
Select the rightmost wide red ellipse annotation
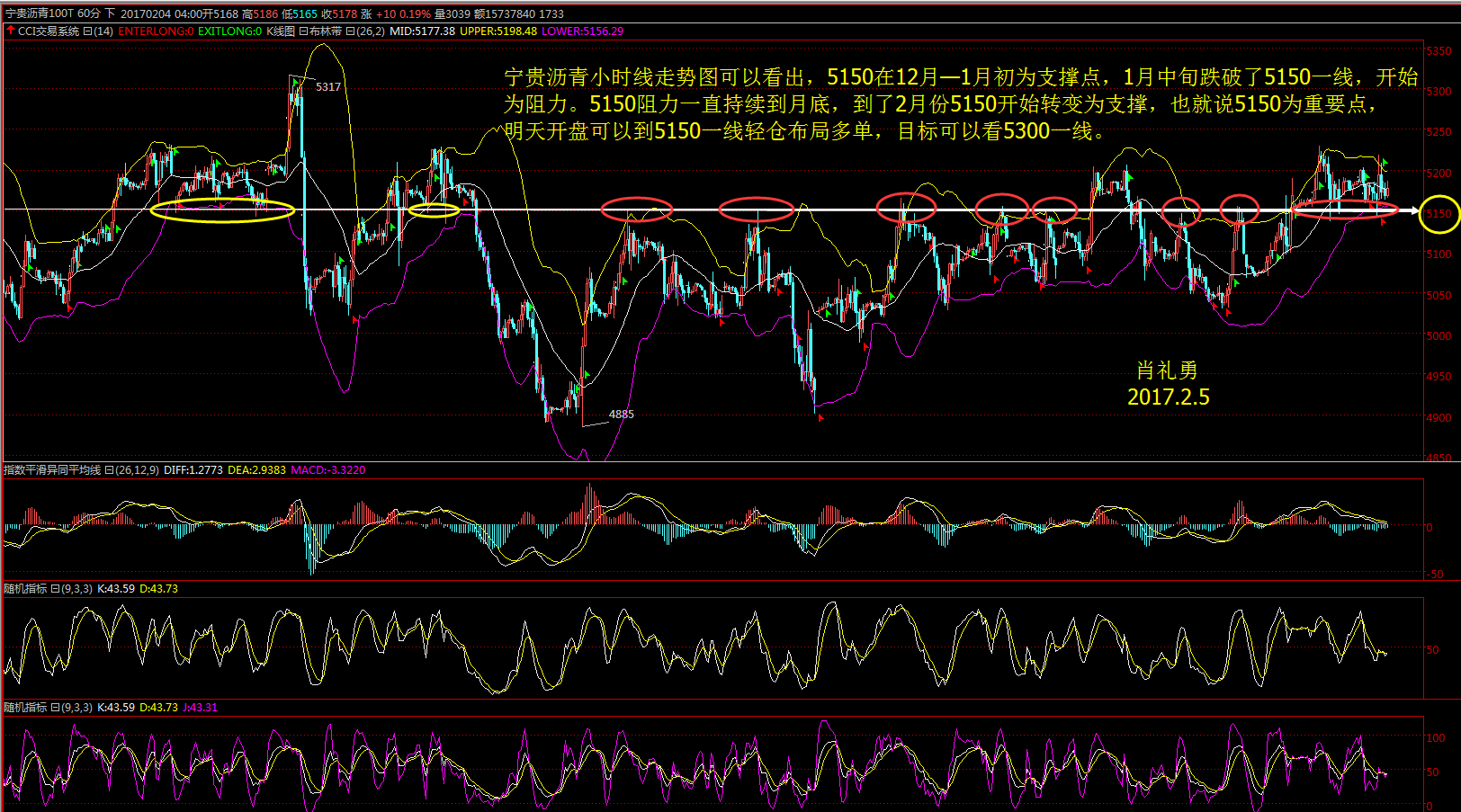tap(1344, 210)
